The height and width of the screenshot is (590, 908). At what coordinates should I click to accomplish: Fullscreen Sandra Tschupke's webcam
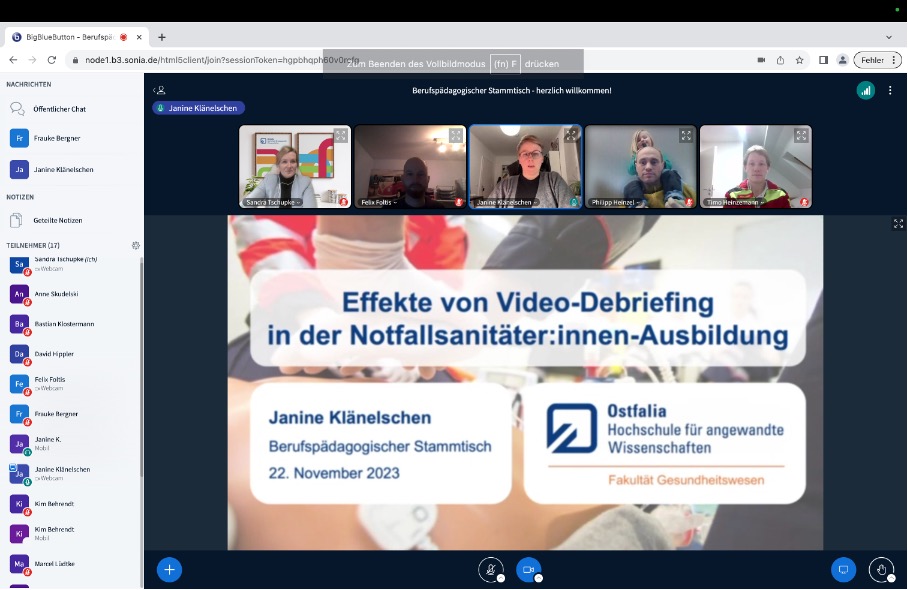tap(340, 135)
